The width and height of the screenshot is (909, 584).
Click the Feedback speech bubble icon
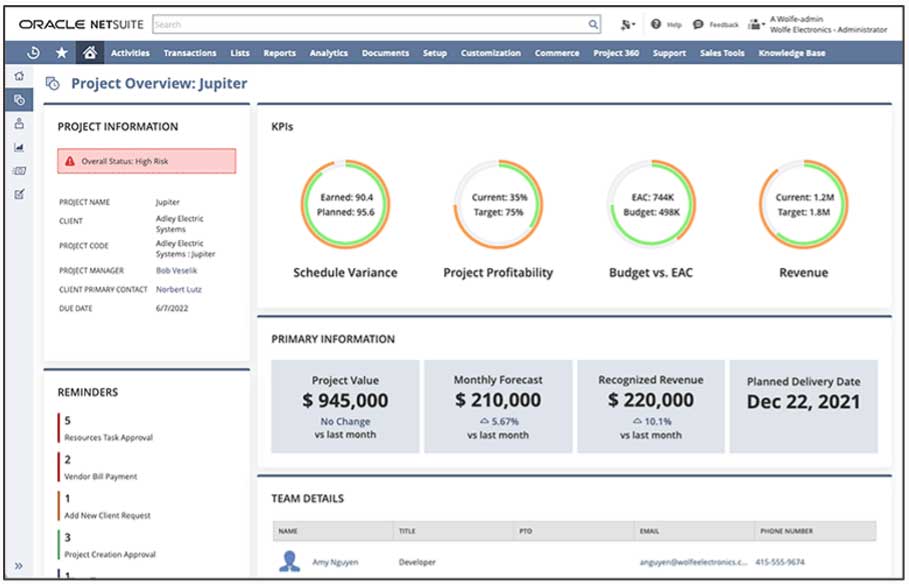(698, 24)
